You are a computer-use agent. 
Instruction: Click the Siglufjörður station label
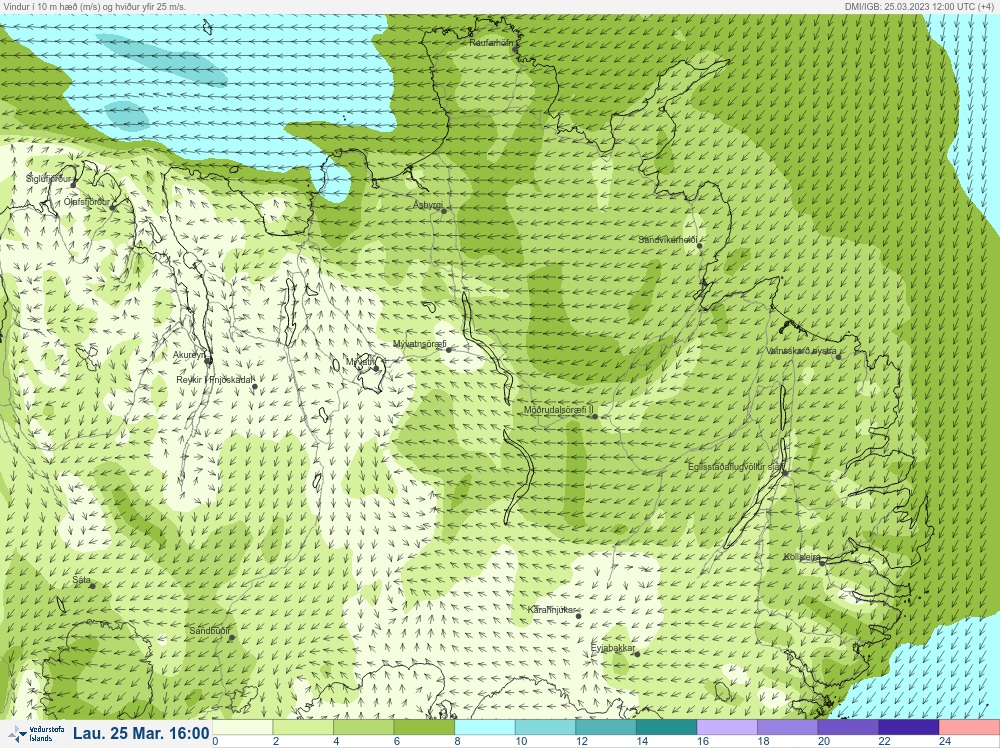pos(48,179)
